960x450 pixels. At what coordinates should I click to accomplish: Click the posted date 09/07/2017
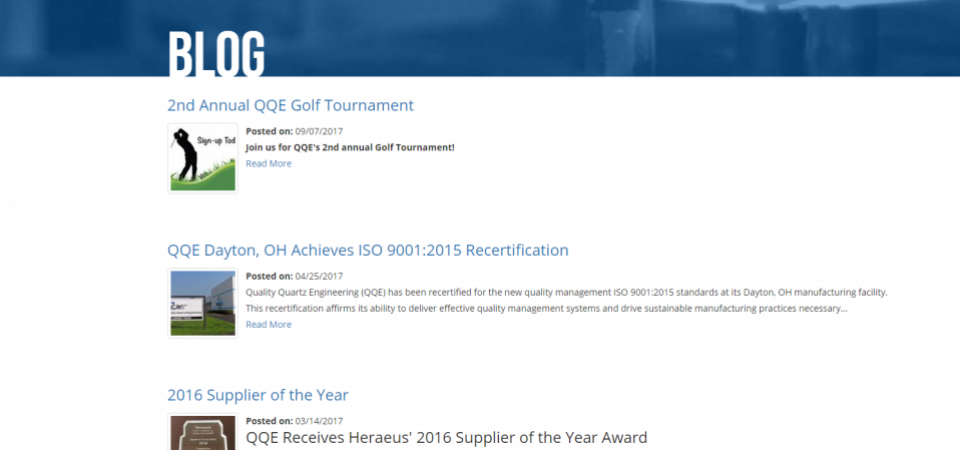[x=319, y=131]
